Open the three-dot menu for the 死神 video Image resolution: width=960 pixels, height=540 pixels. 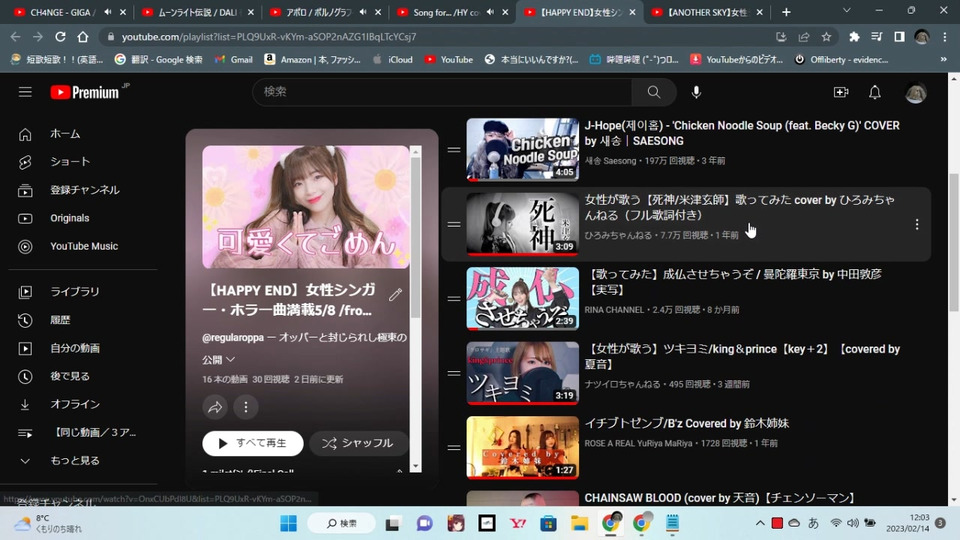click(x=917, y=225)
